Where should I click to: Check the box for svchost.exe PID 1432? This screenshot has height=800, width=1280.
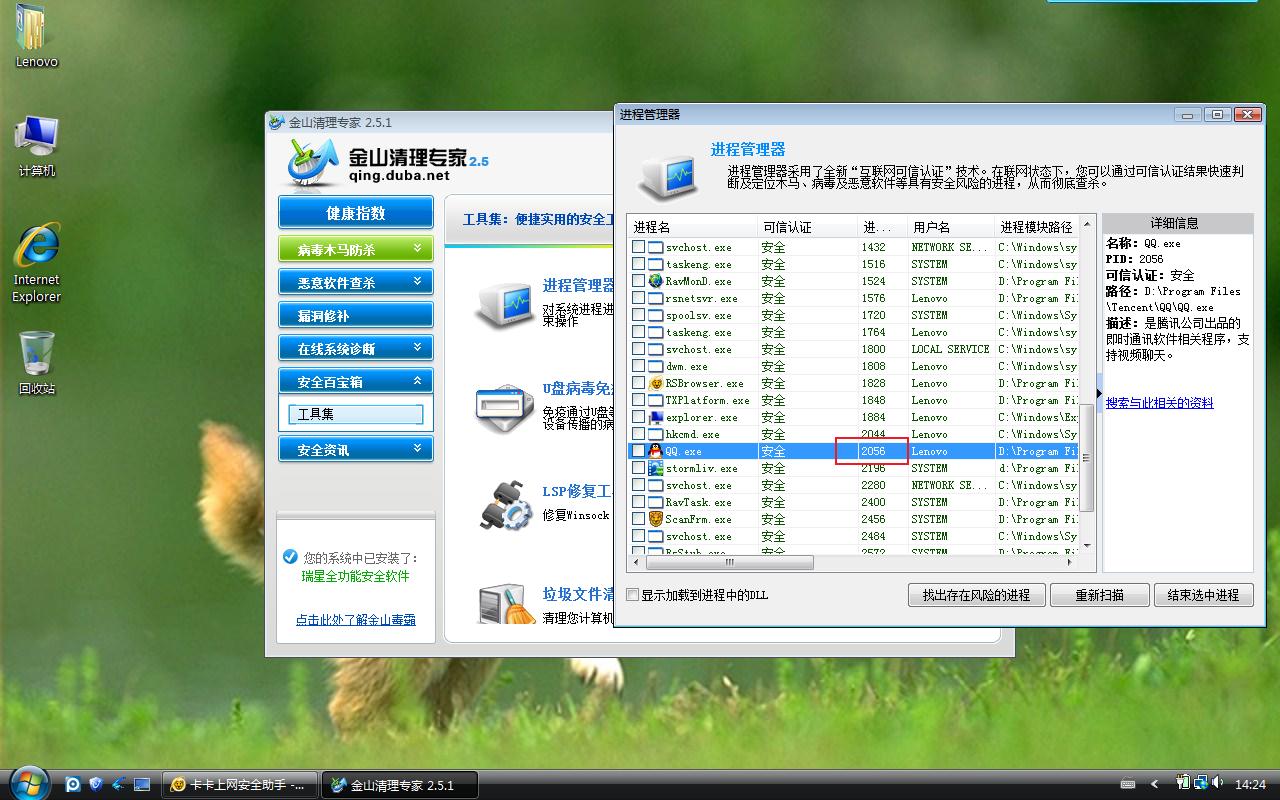point(639,247)
